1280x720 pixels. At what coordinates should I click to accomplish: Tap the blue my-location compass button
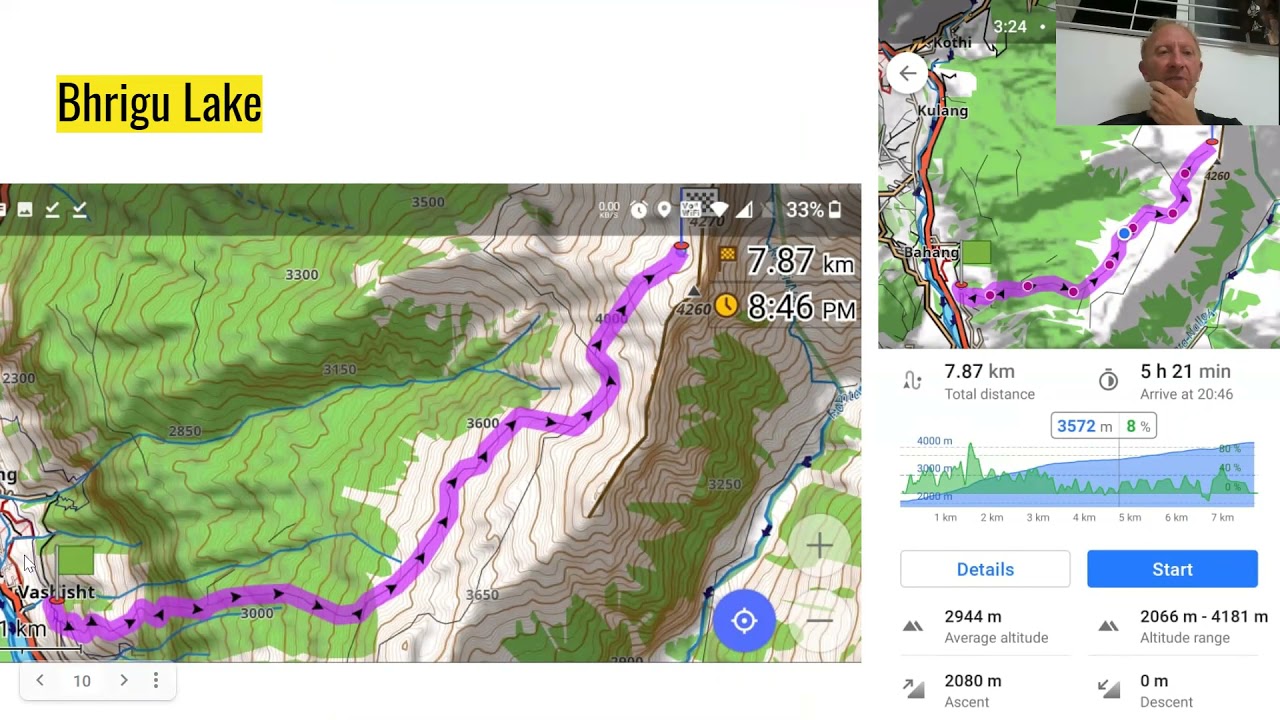pyautogui.click(x=744, y=621)
